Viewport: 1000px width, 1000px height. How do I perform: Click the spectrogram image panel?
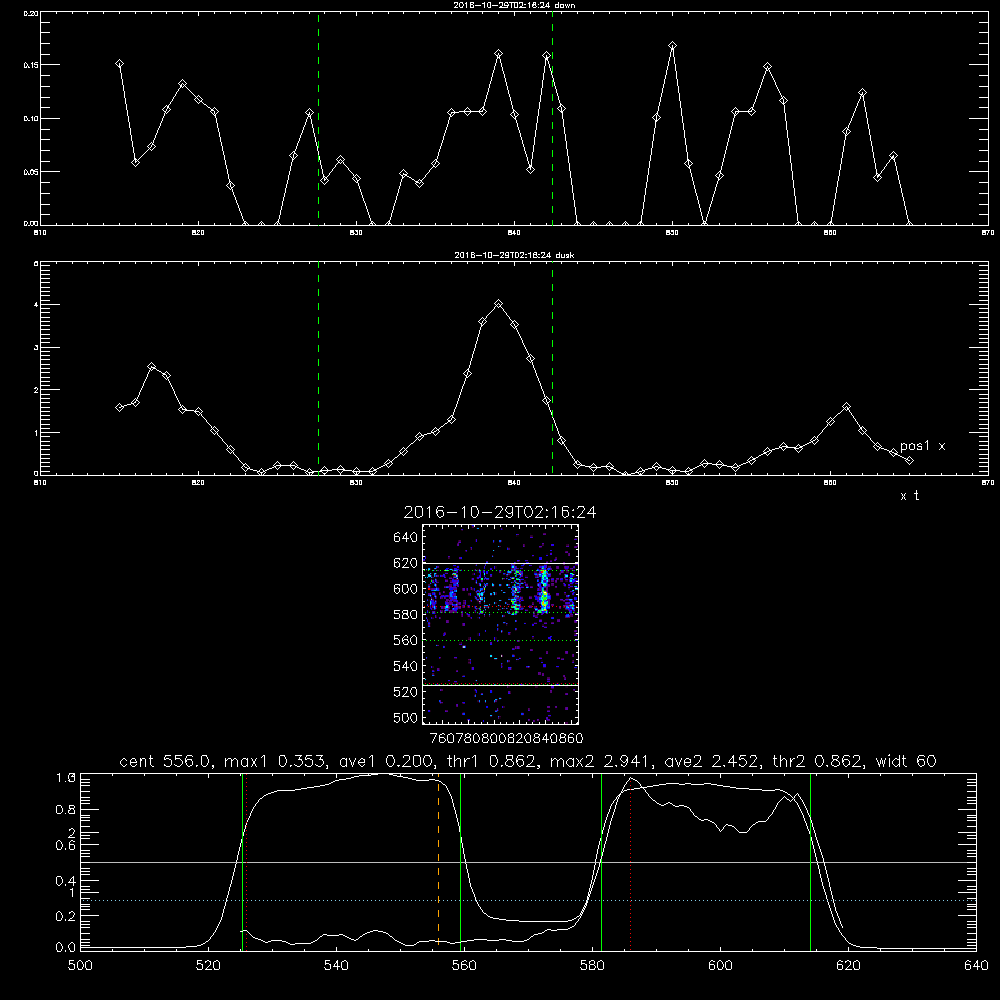point(500,624)
